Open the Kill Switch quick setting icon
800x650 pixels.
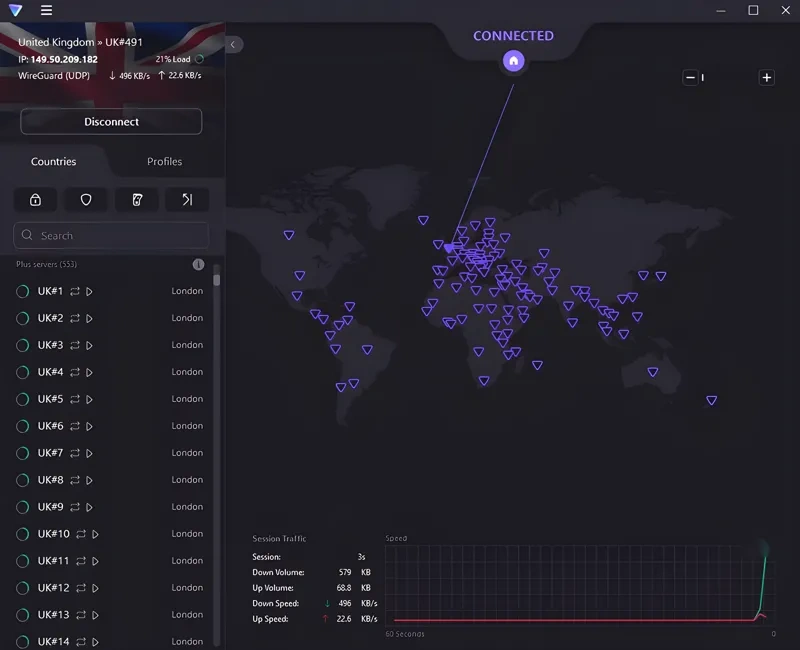tap(137, 200)
